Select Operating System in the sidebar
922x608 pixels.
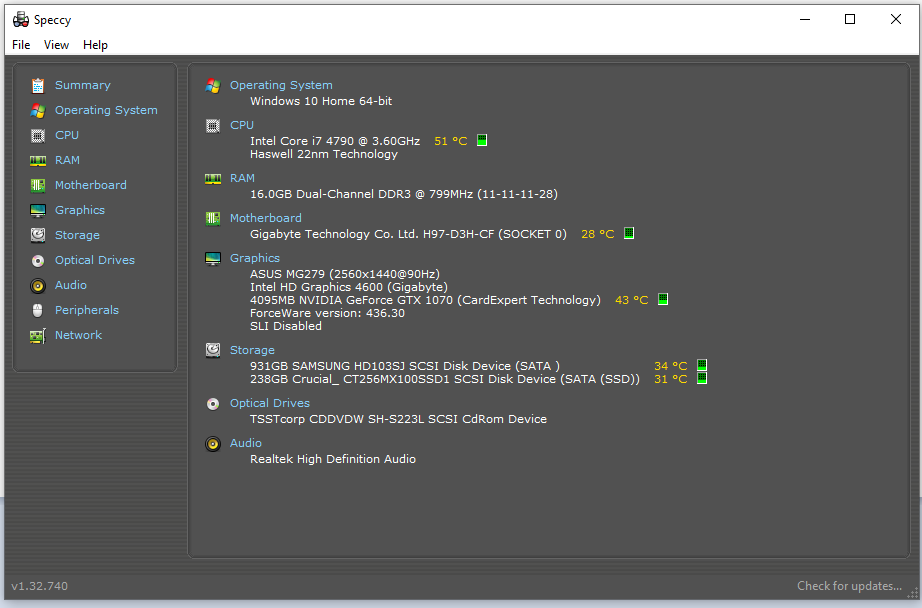pos(106,110)
